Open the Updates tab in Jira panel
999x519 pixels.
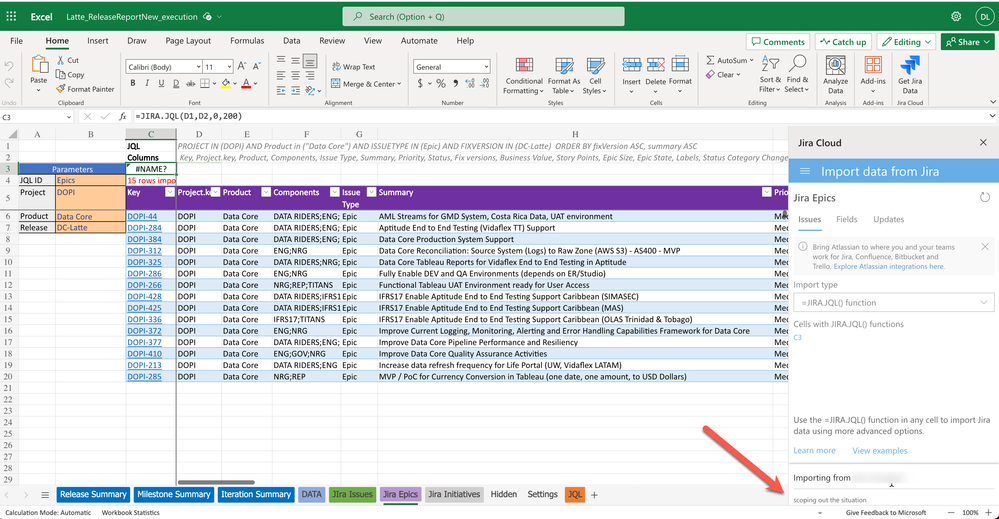point(888,219)
